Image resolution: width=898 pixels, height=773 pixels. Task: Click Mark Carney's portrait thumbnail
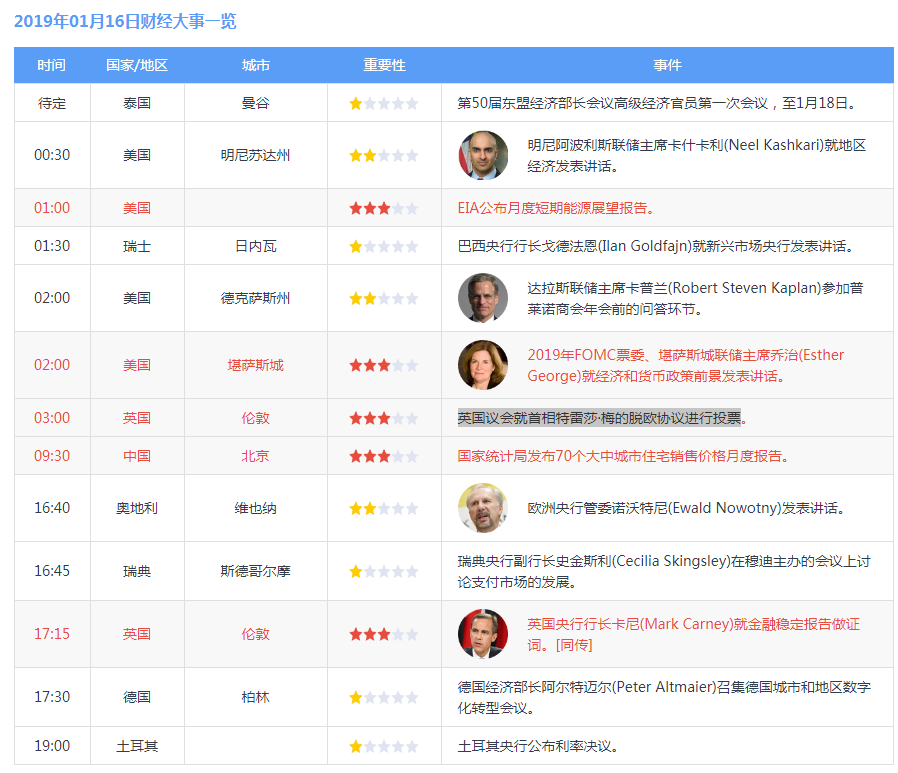483,634
